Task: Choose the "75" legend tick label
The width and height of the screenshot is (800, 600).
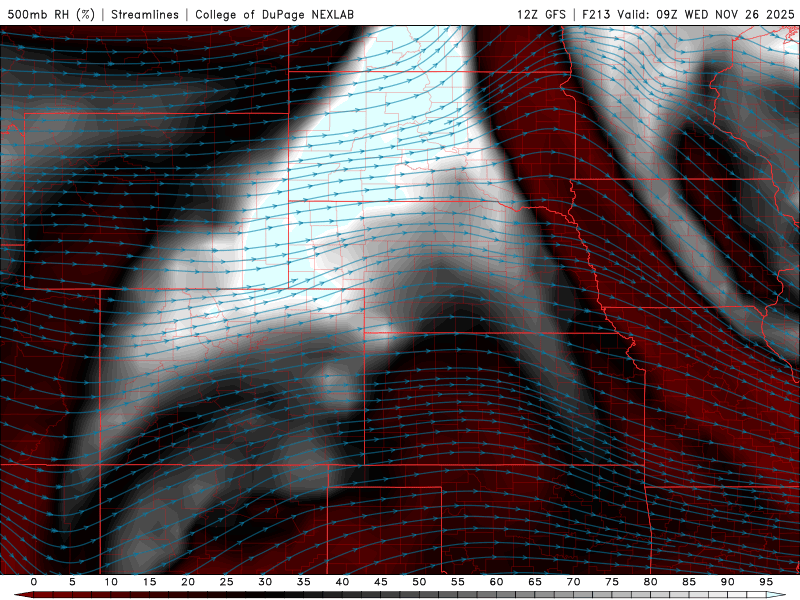Action: pyautogui.click(x=612, y=582)
